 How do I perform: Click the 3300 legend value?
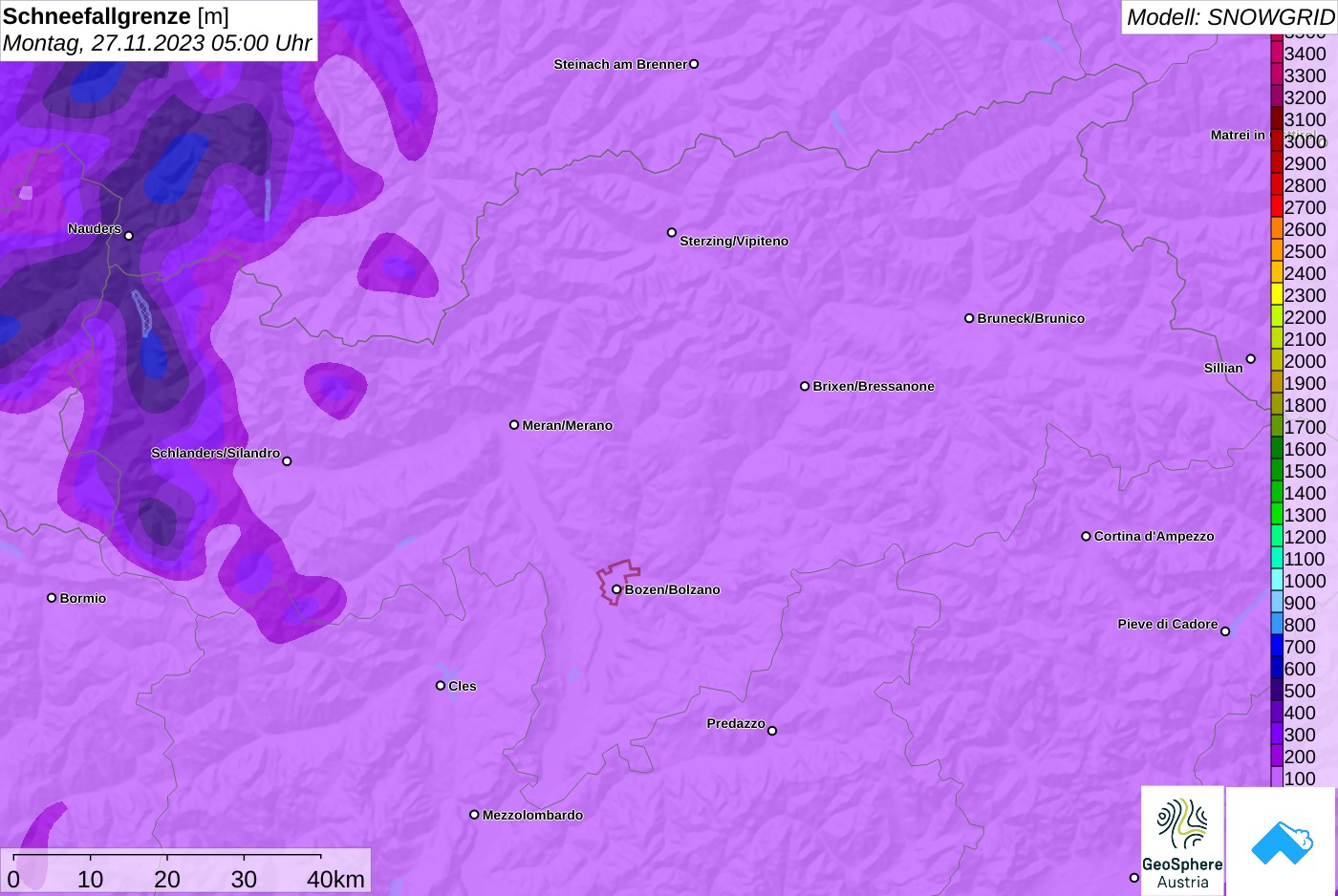tap(1306, 75)
